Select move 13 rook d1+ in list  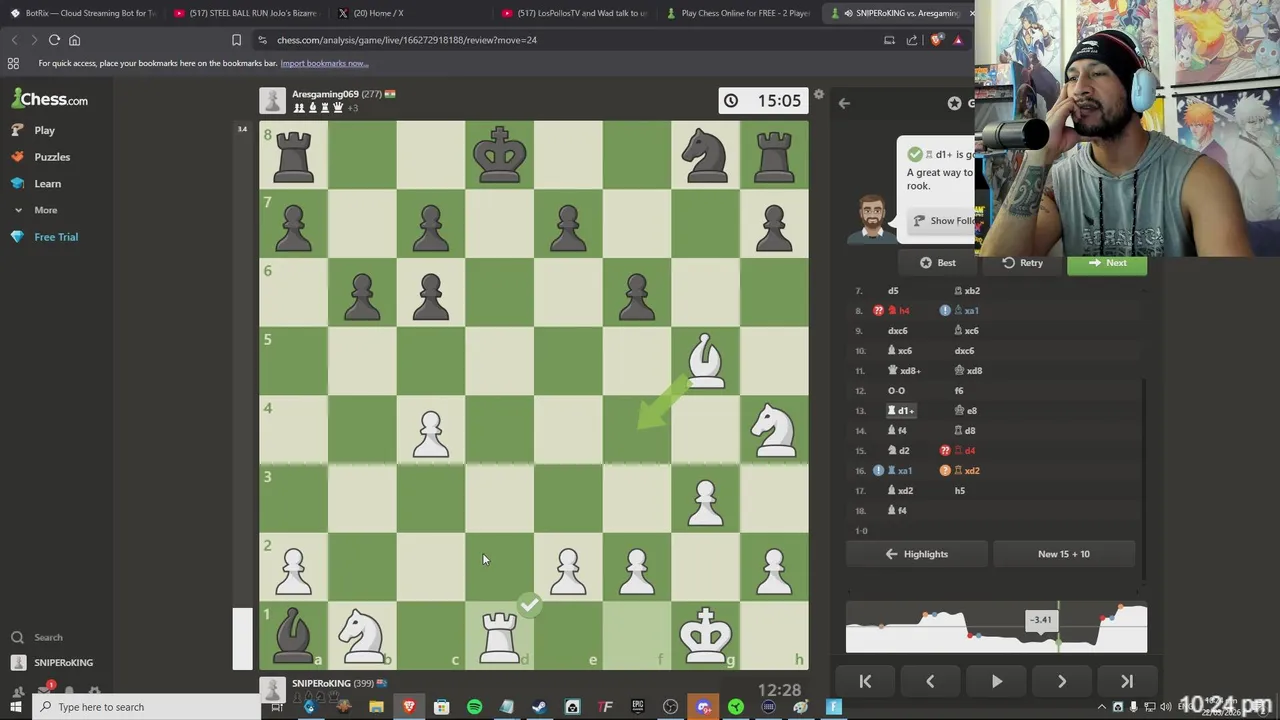click(x=901, y=411)
